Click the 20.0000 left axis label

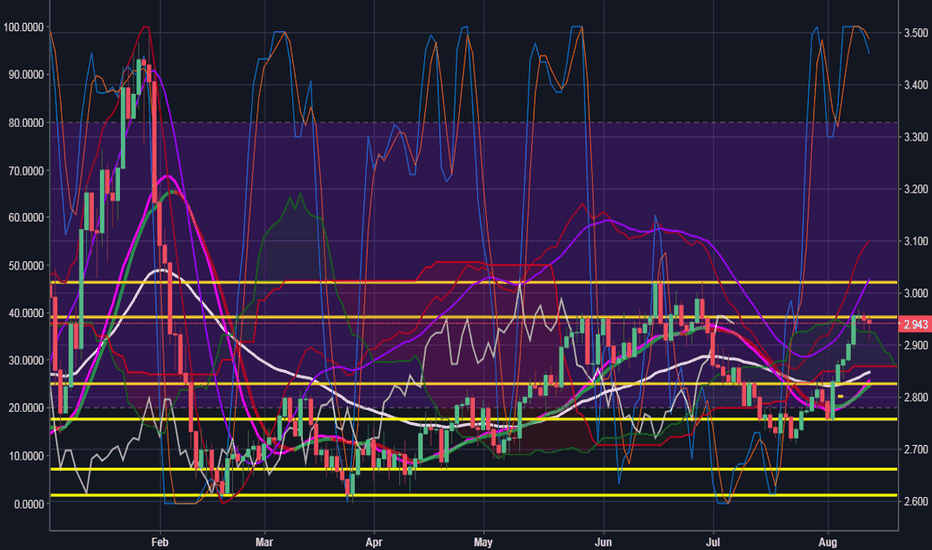[x=25, y=408]
